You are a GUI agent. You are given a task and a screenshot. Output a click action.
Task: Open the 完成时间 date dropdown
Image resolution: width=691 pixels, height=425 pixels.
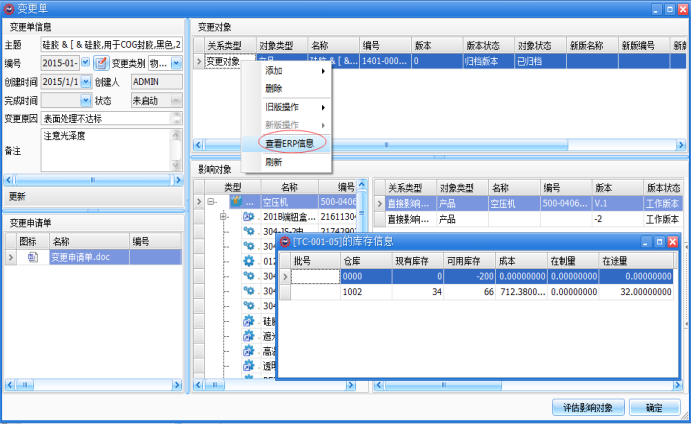(x=86, y=101)
